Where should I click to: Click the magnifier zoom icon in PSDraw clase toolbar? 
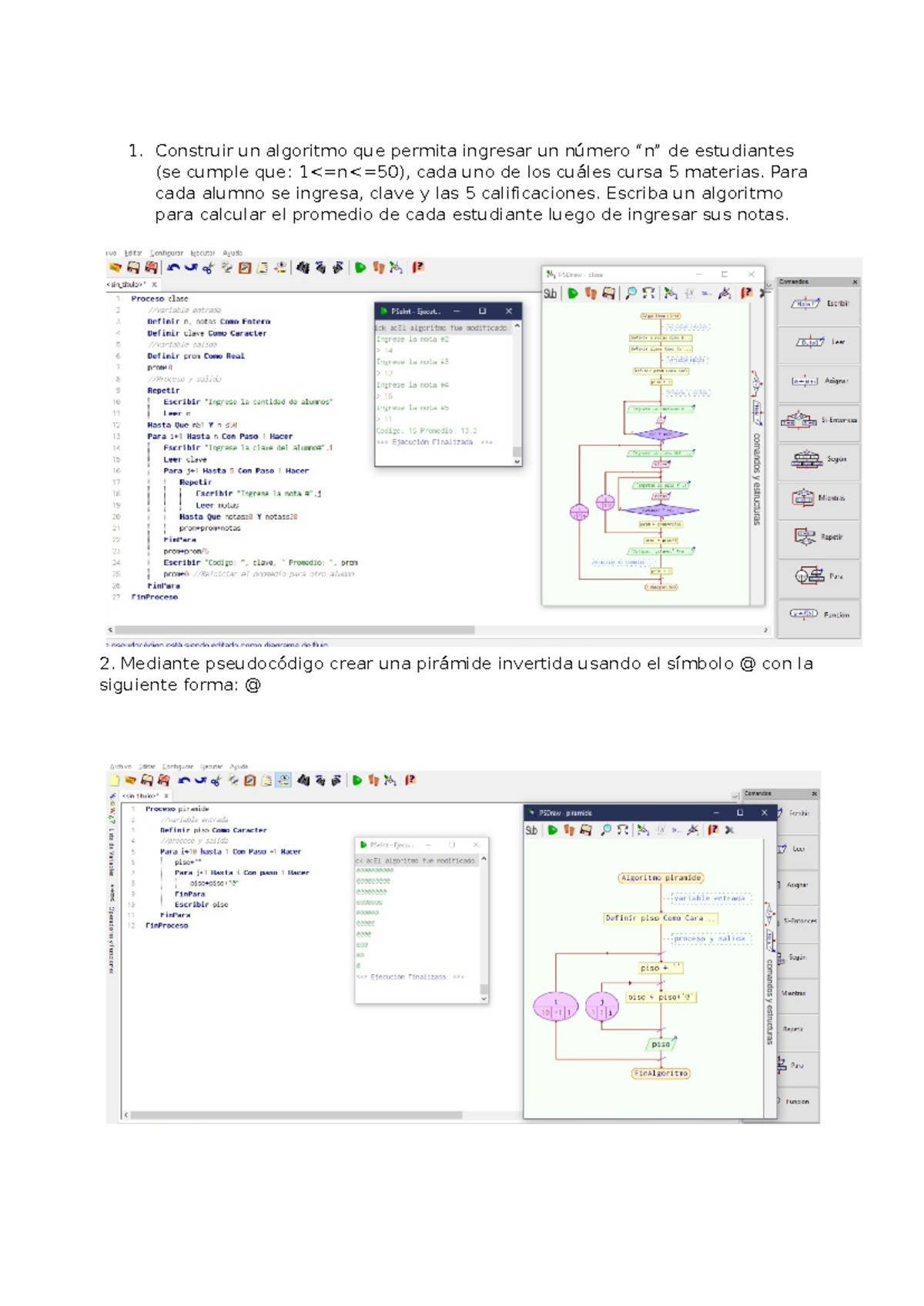631,293
